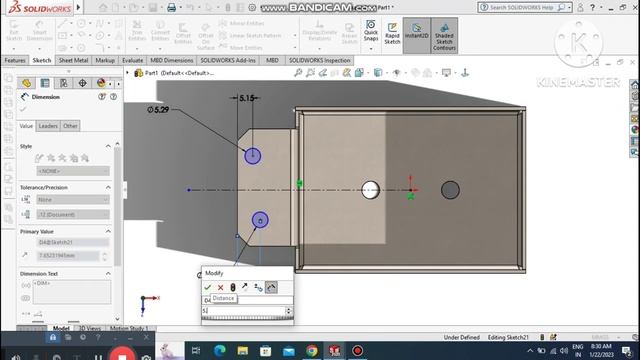Open the Sketch ribbon tab
Screen dimensions: 640x360
(x=42, y=60)
